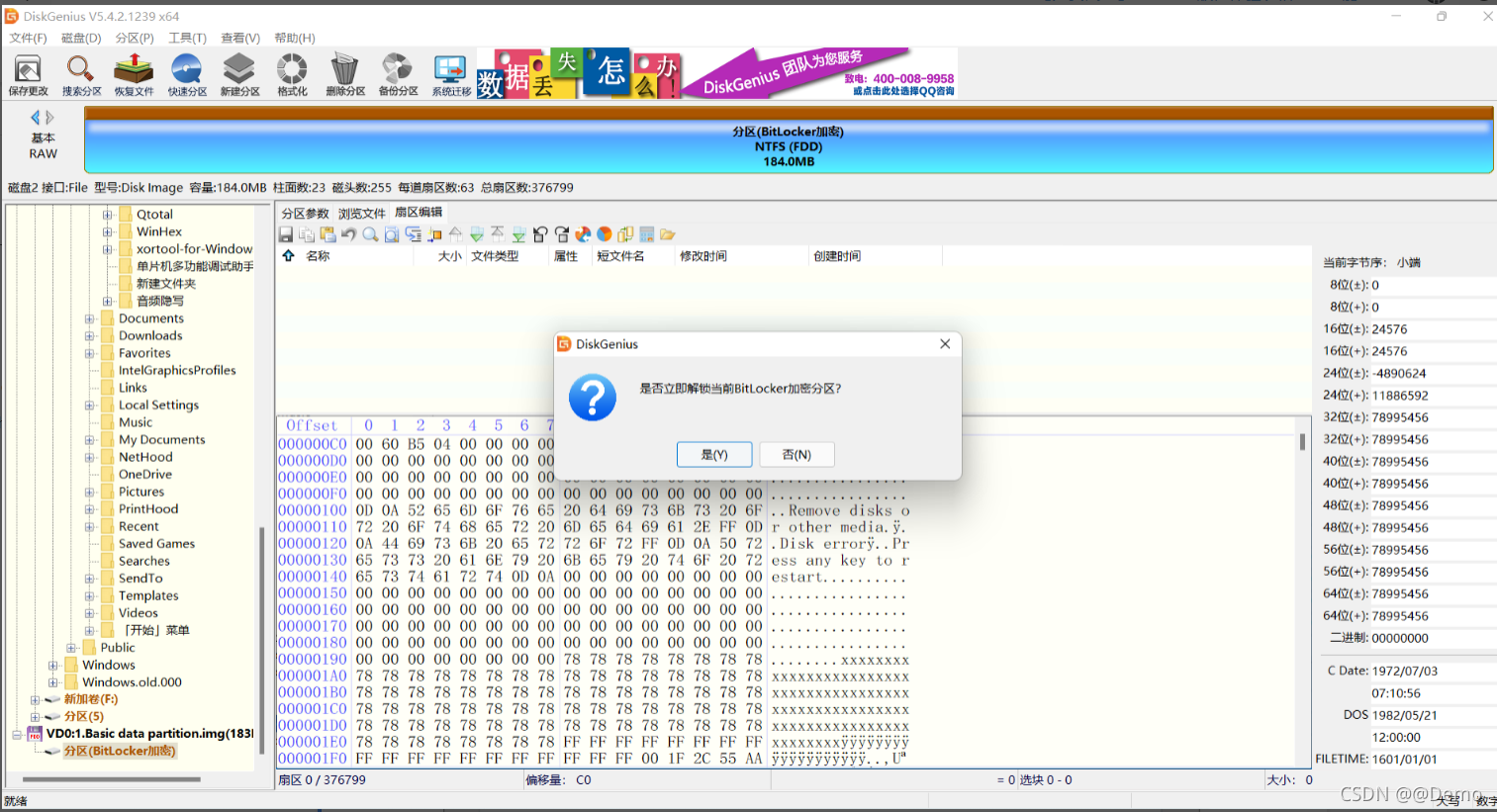The image size is (1497, 812).
Task: Expand the Downloads folder node
Action: pyautogui.click(x=89, y=335)
